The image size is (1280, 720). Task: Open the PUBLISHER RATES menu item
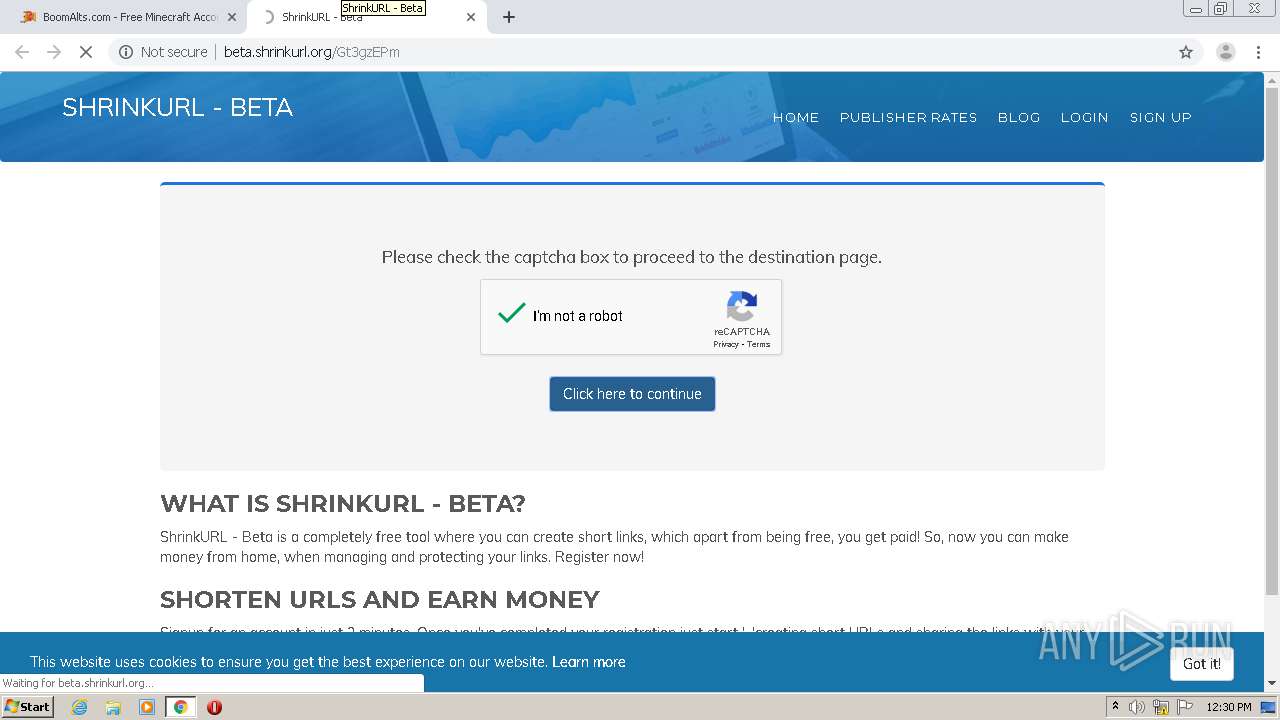[x=908, y=117]
